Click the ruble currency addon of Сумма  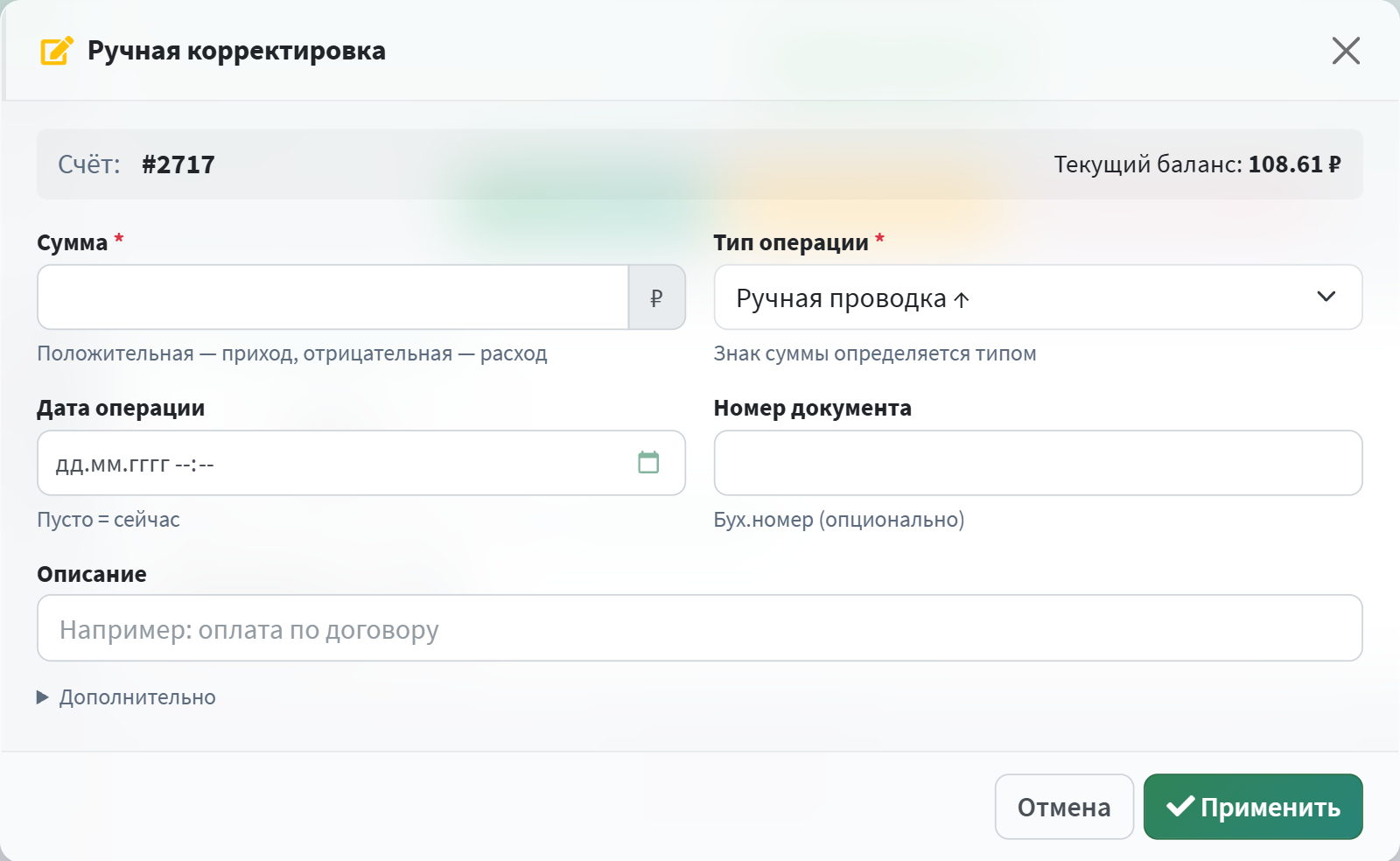pyautogui.click(x=656, y=297)
